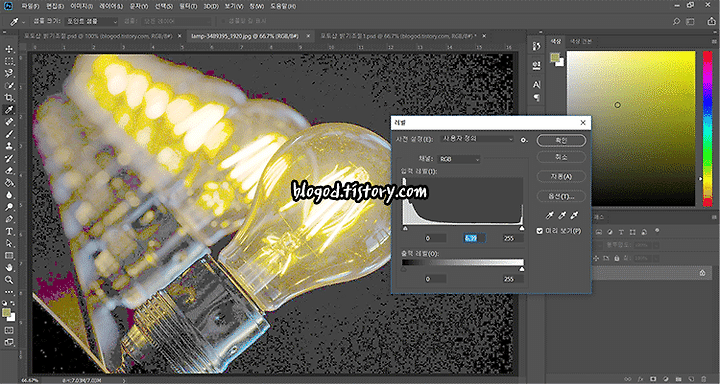Close the Levels dialog with X

point(583,123)
